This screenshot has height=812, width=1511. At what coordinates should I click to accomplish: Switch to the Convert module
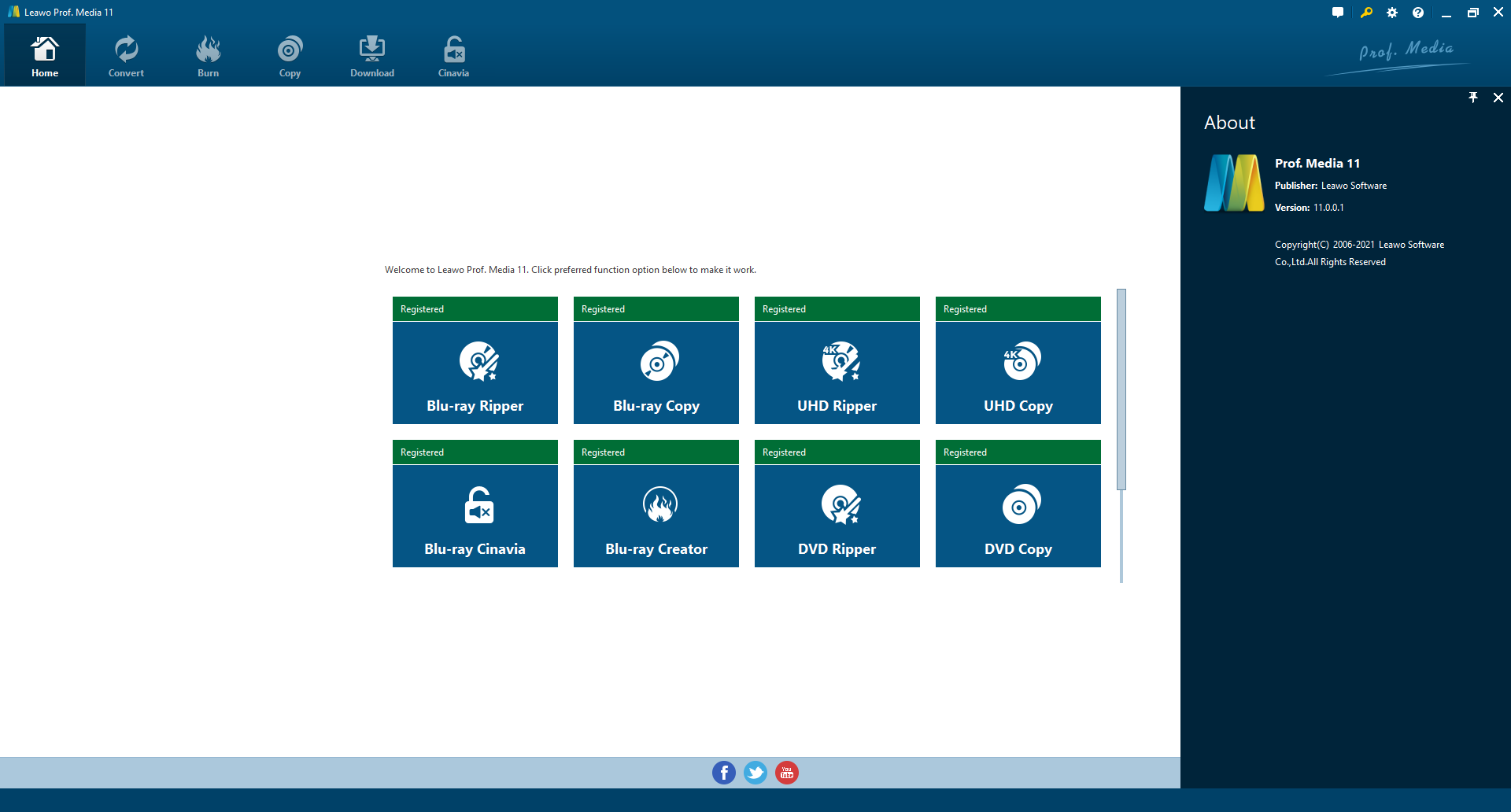tap(126, 55)
